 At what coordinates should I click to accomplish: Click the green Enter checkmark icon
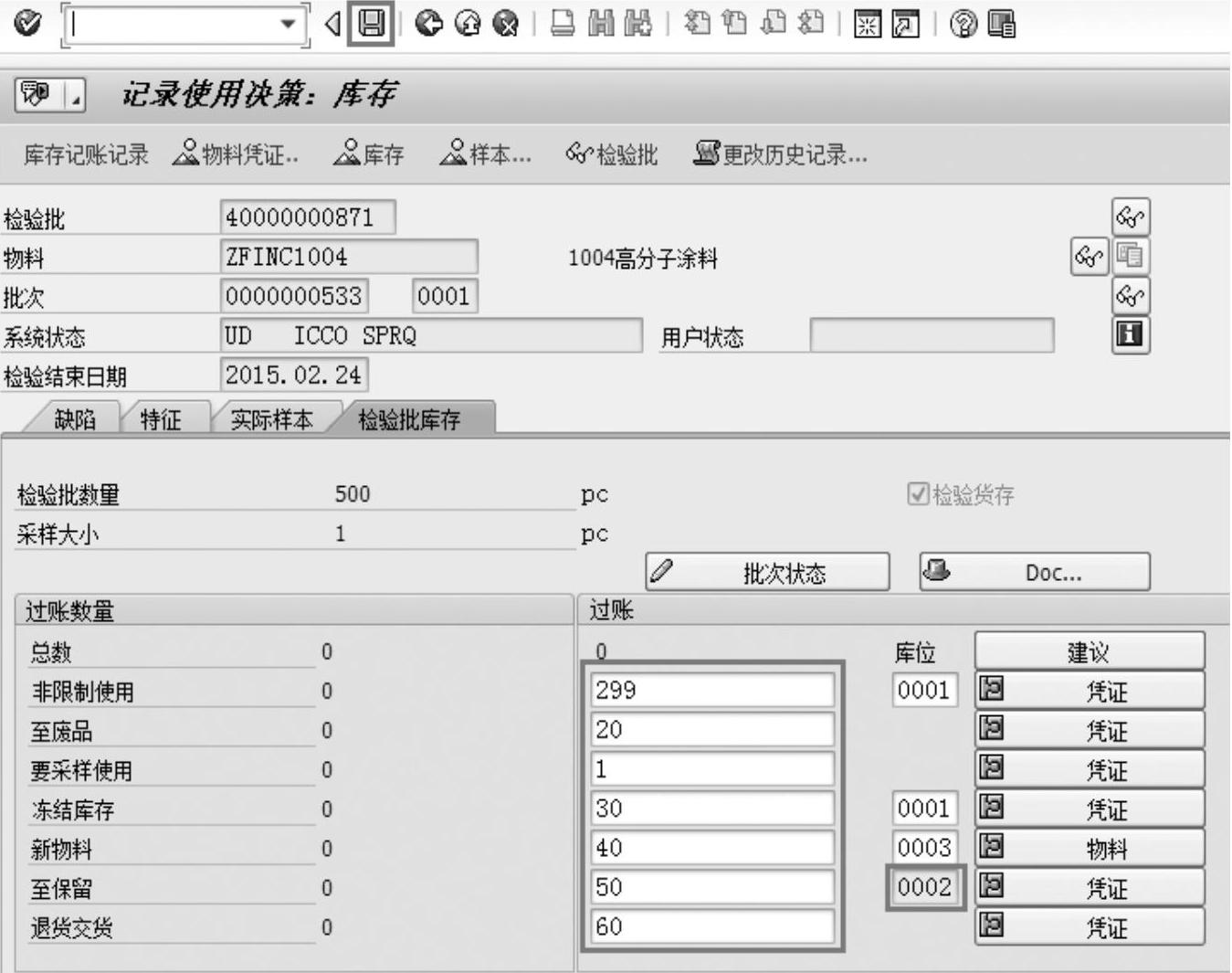point(28,23)
